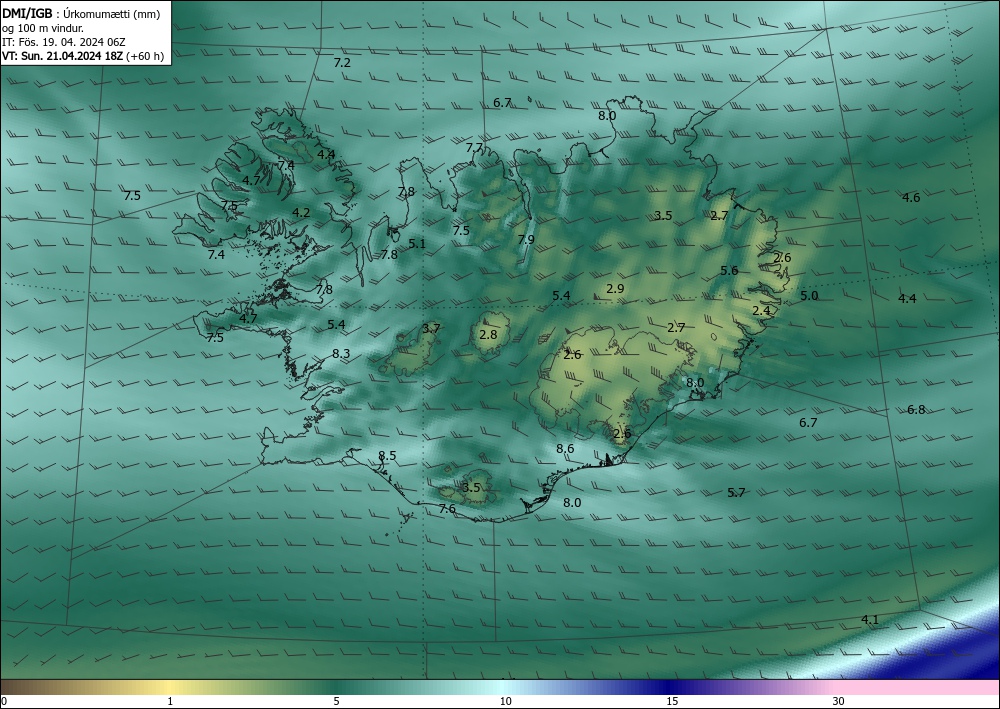Image resolution: width=1000 pixels, height=709 pixels.
Task: Select the 8.6 value in south Iceland
Action: point(565,449)
